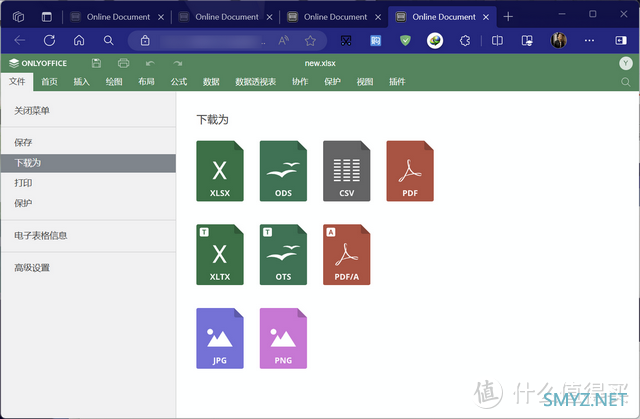View site lock information
The width and height of the screenshot is (640, 419).
(x=145, y=40)
